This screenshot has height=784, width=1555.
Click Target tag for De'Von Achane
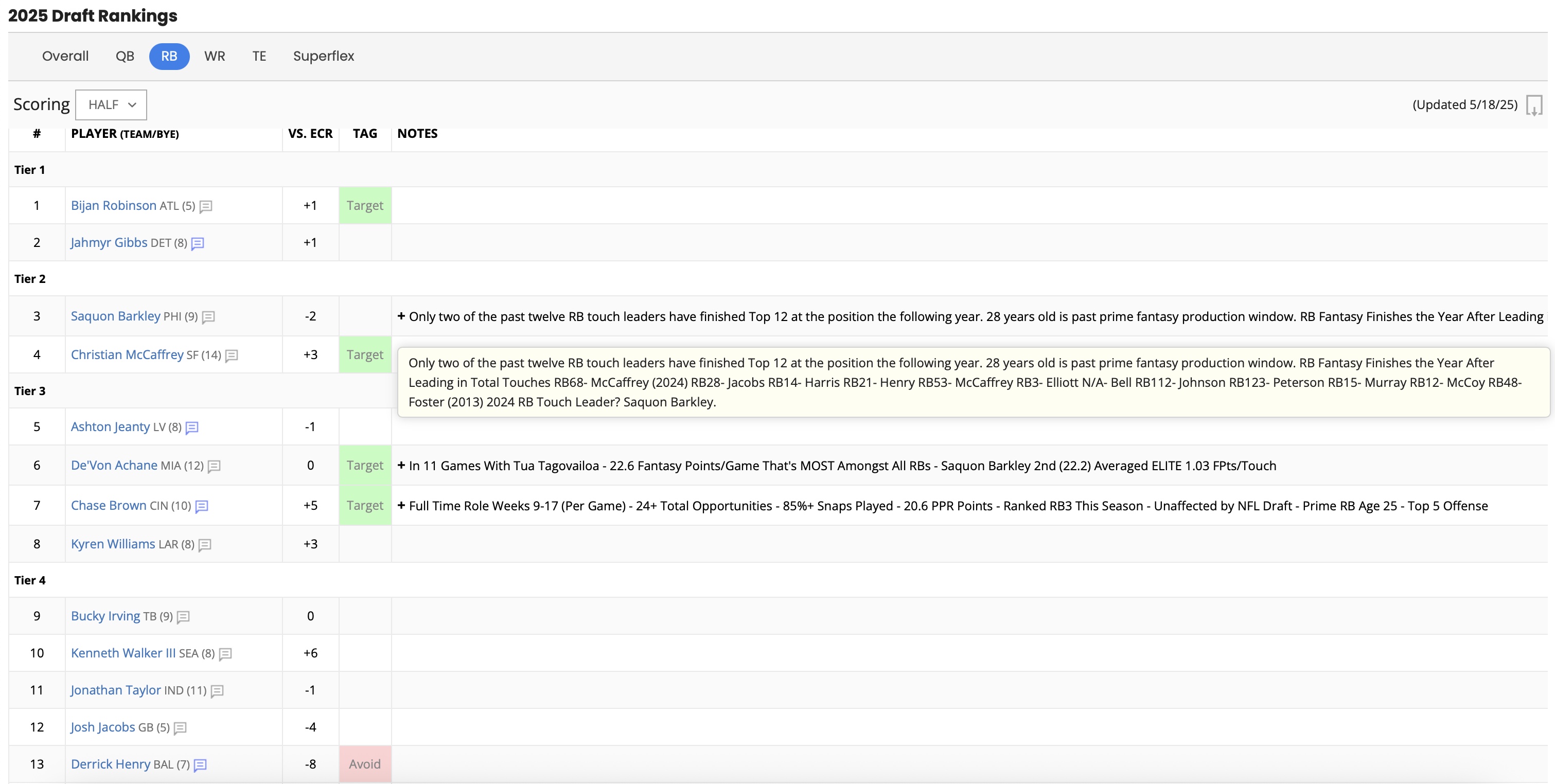[x=365, y=465]
